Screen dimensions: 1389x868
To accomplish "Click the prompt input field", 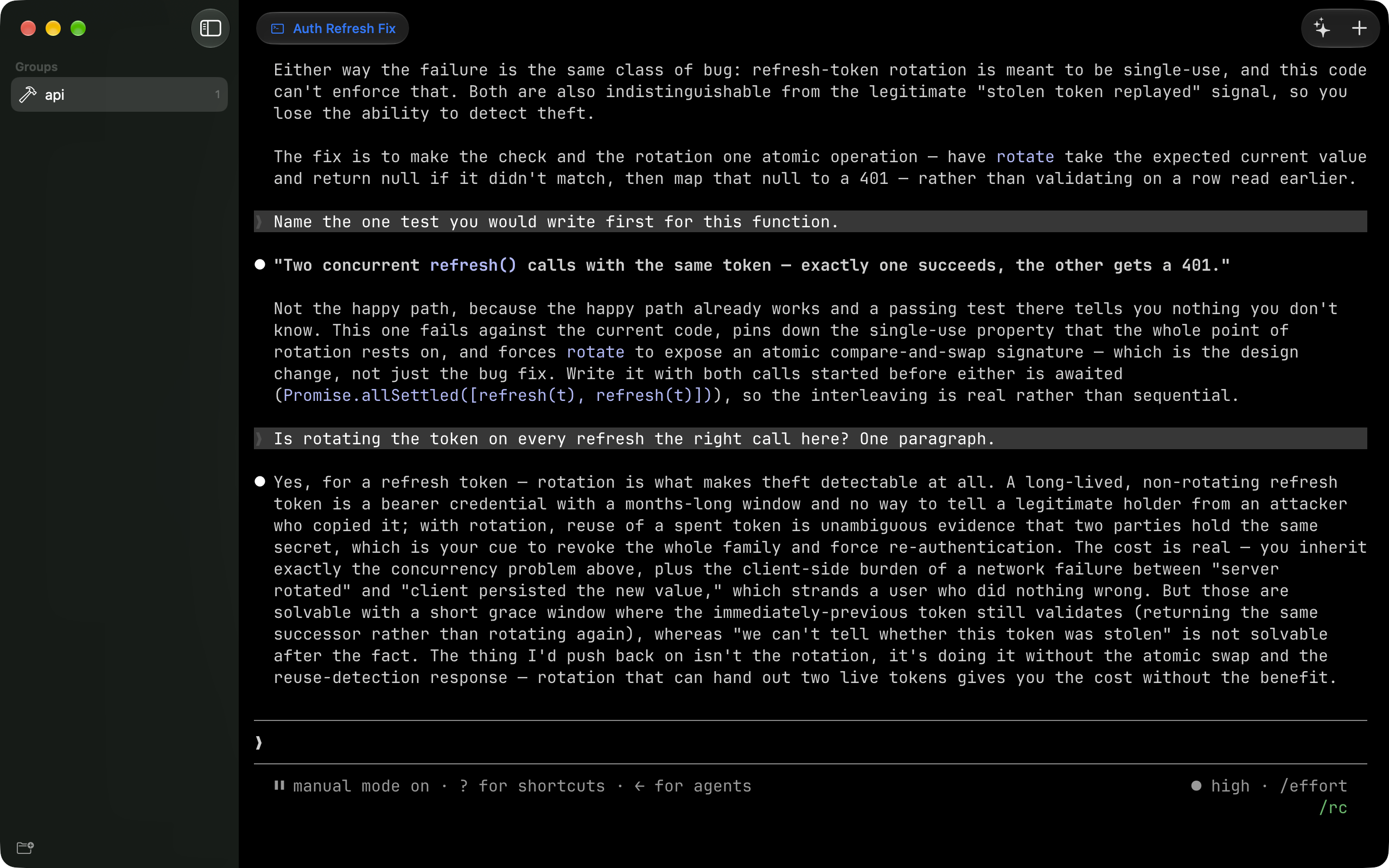I will click(811, 742).
